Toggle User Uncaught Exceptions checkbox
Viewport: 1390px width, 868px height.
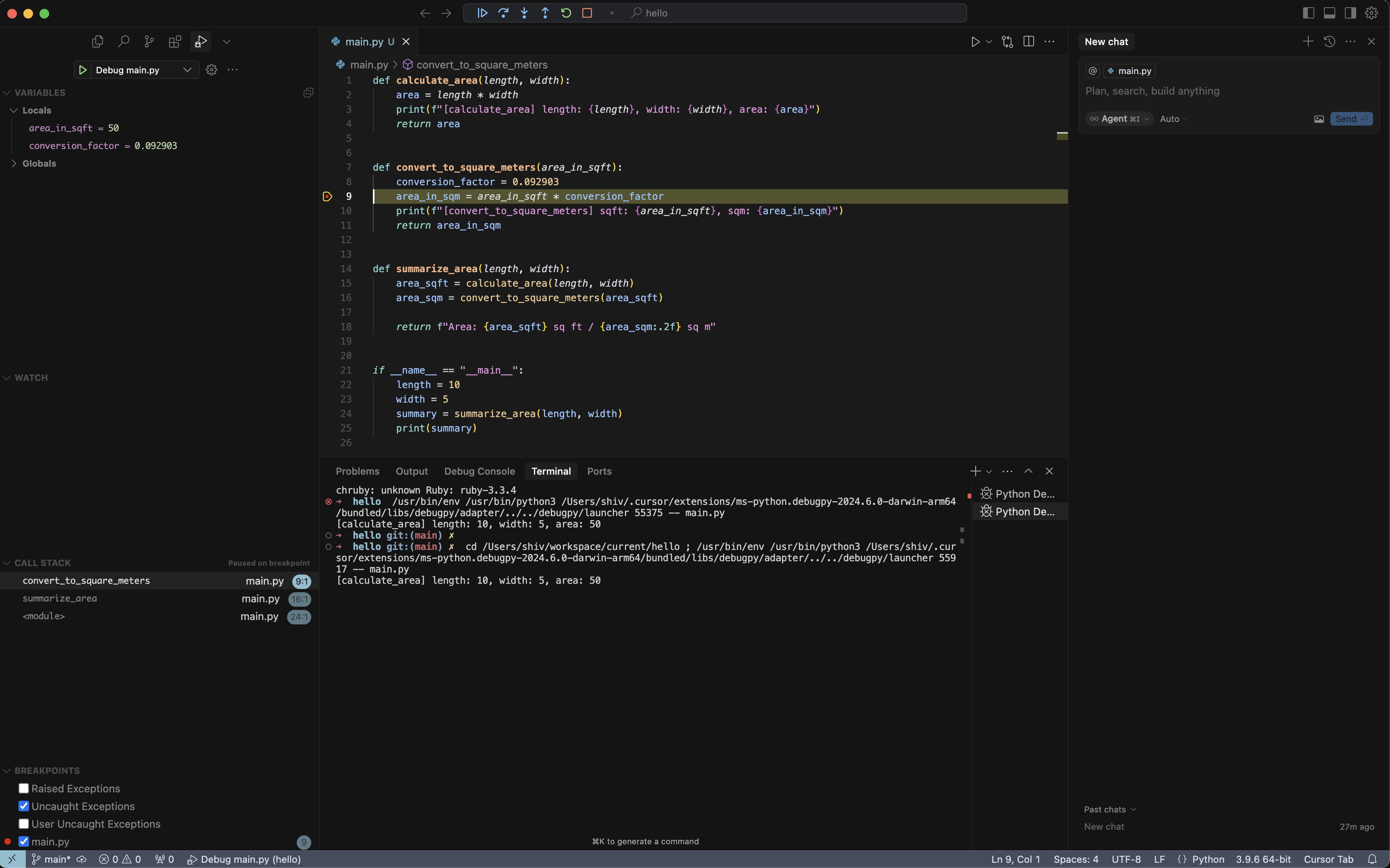(23, 824)
